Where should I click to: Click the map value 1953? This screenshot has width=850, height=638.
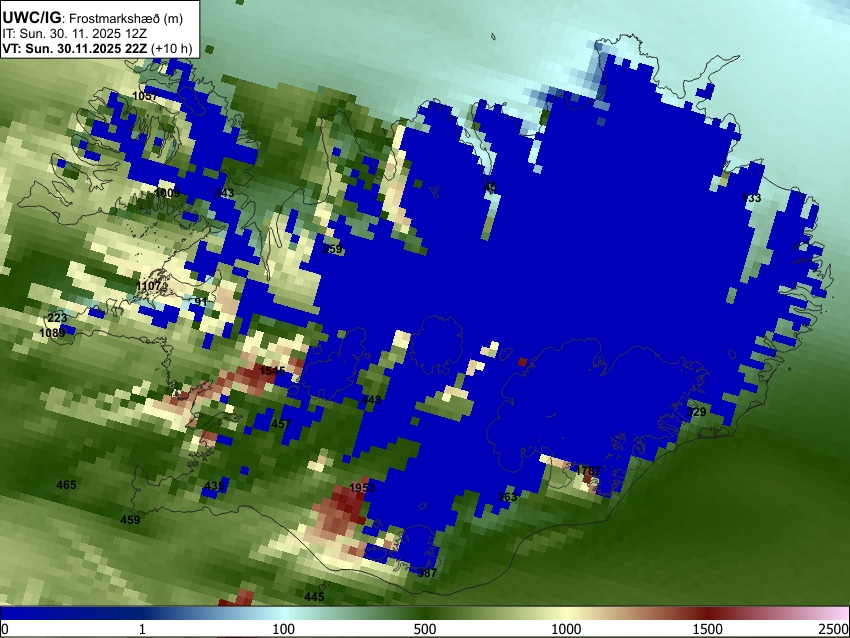tap(362, 488)
